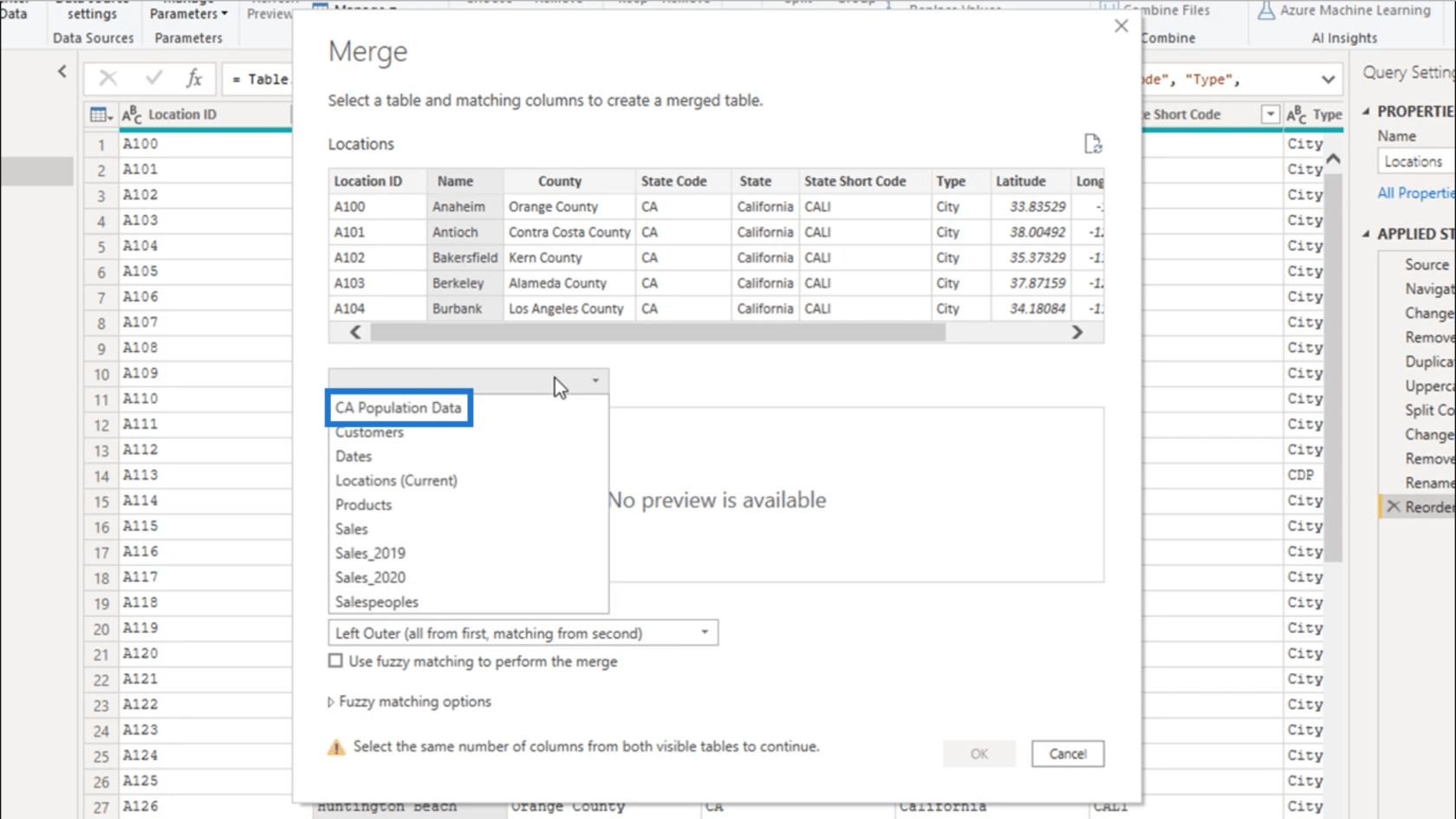Click the delete X on Reordered step
The width and height of the screenshot is (1456, 819).
tap(1394, 507)
